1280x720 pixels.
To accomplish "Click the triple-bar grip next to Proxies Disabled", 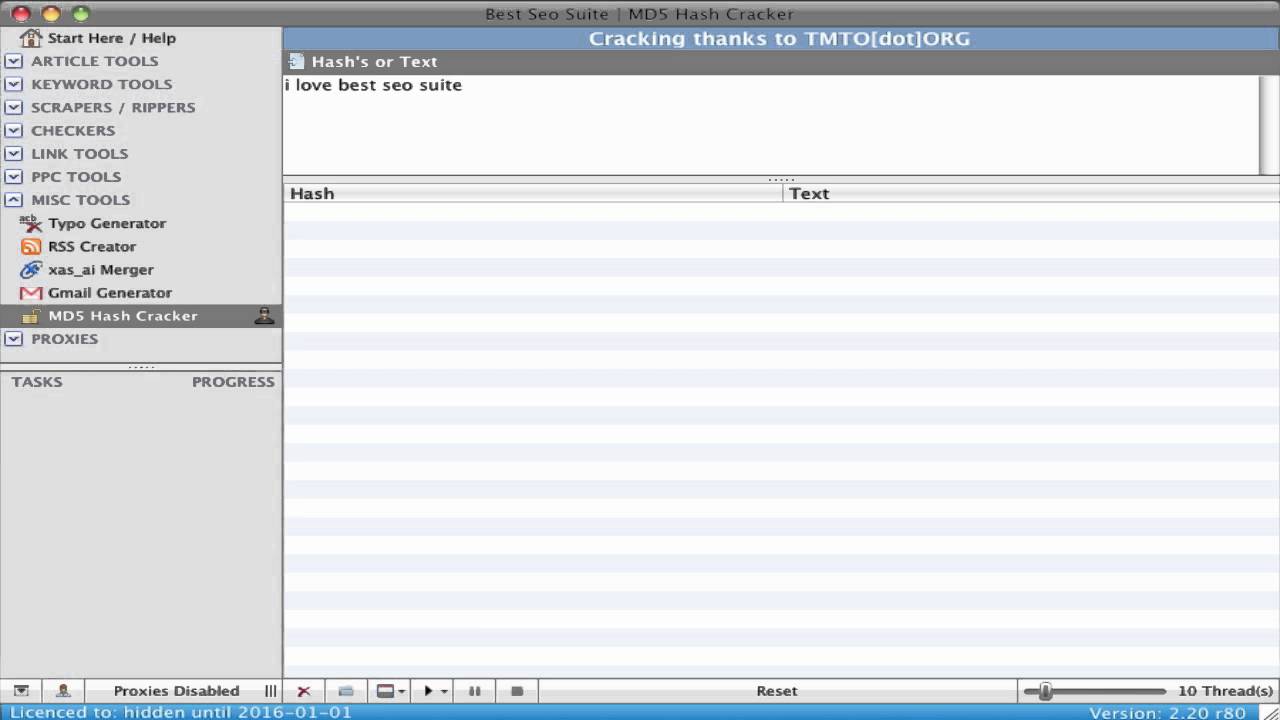I will pos(271,691).
